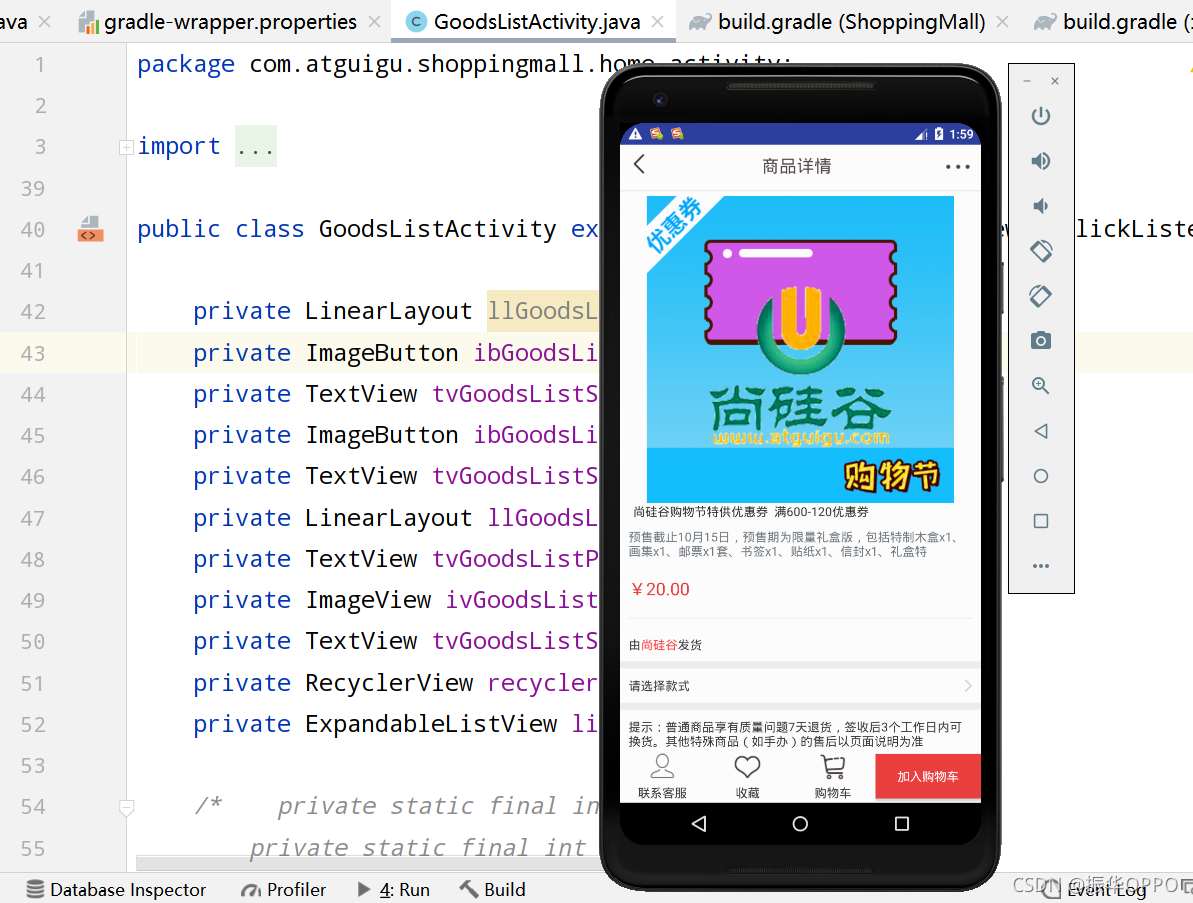Minimize the emulator toolbar window
This screenshot has height=903, width=1193.
[x=1027, y=81]
